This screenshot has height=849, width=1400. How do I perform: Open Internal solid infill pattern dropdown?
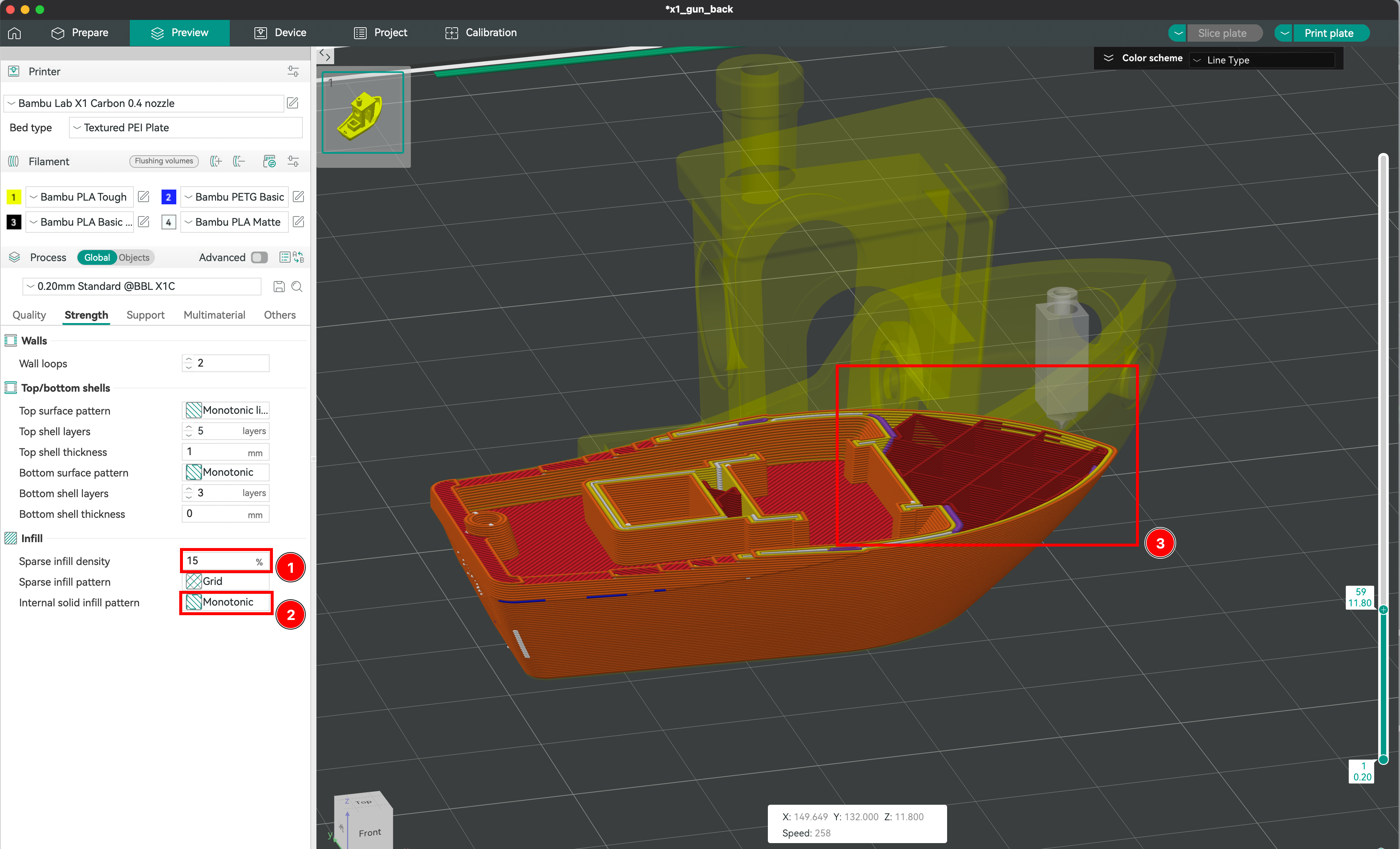(226, 602)
